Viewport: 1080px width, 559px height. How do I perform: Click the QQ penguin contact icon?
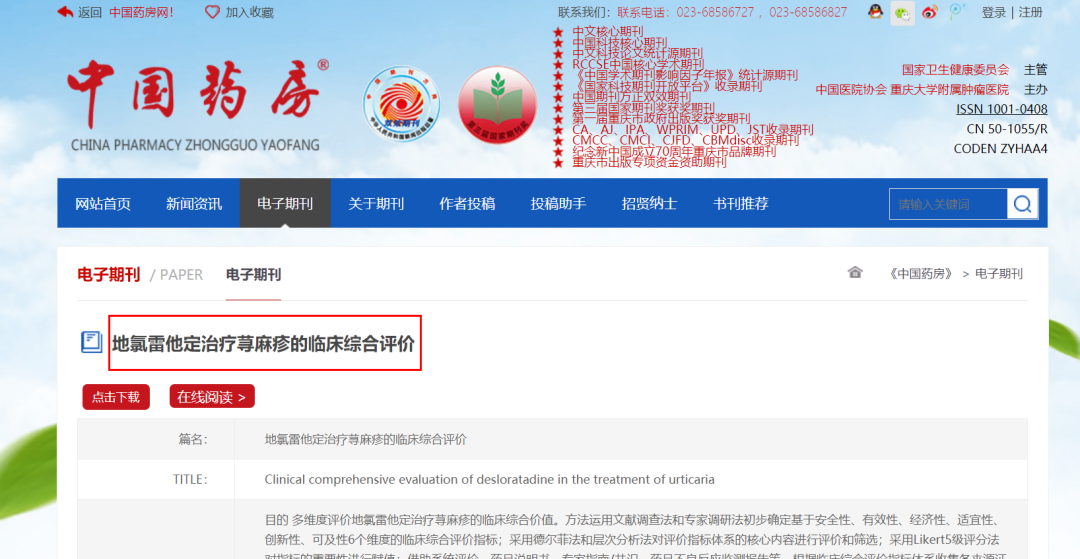tap(875, 12)
